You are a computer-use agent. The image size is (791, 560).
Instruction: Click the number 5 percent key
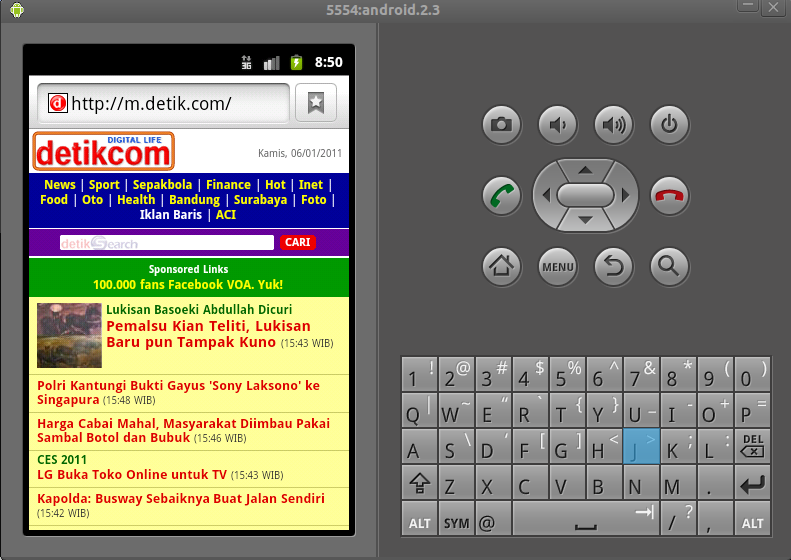point(568,374)
